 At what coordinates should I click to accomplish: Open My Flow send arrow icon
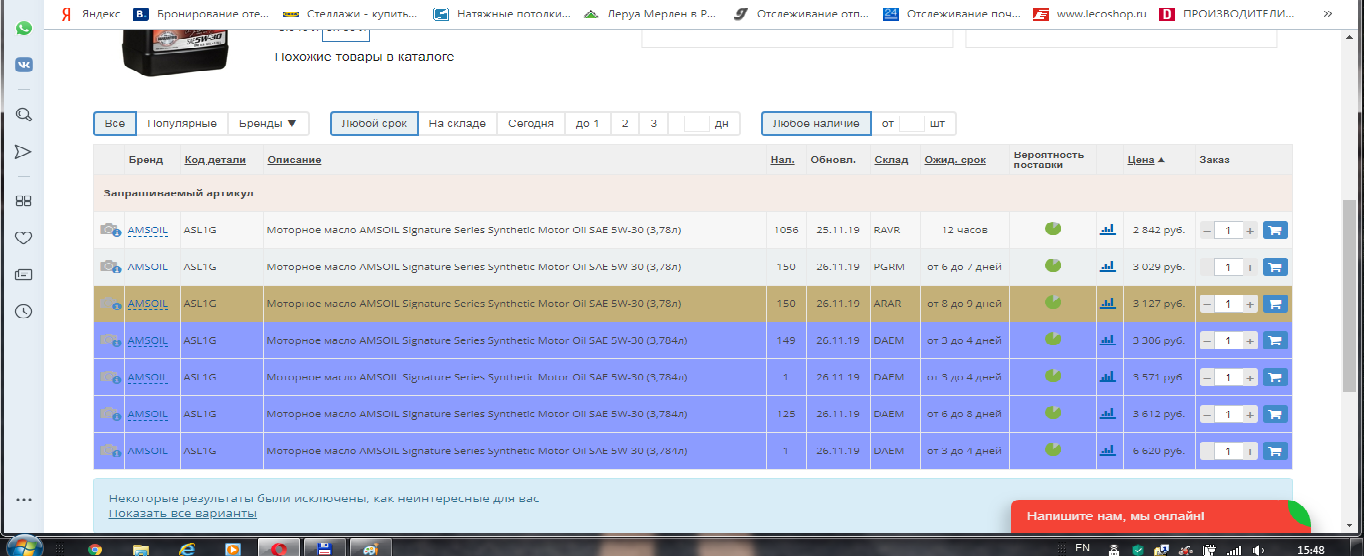pyautogui.click(x=23, y=152)
